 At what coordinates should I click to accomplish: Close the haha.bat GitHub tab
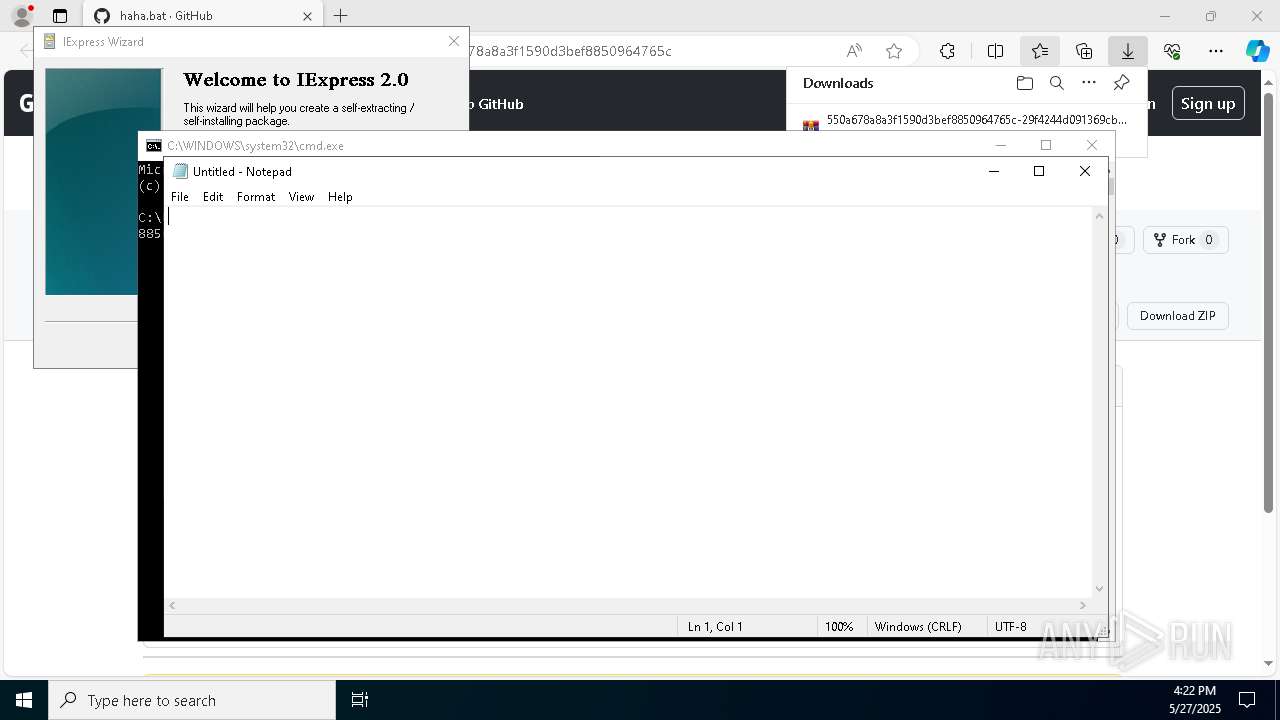307,16
